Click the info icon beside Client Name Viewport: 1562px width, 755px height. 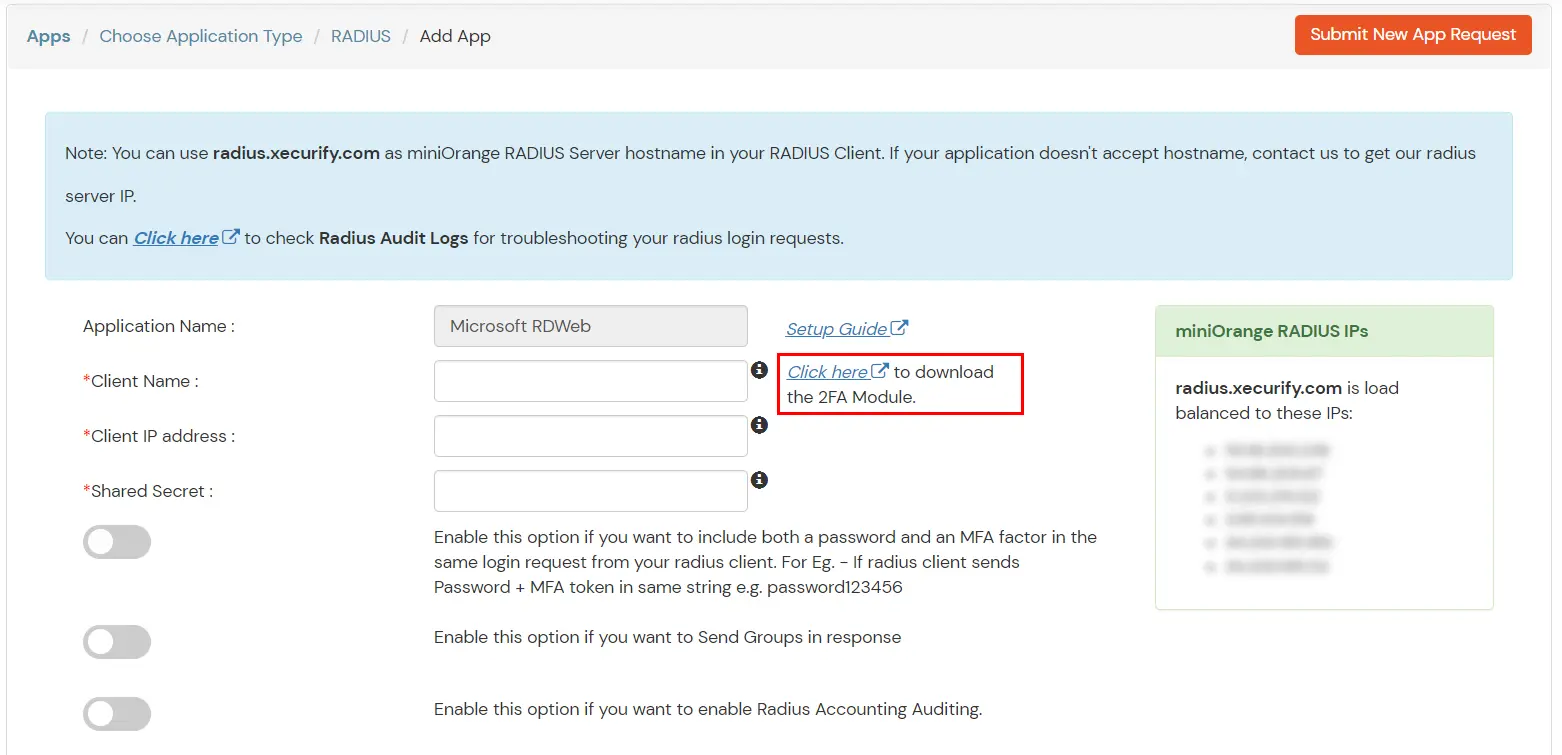click(x=759, y=369)
